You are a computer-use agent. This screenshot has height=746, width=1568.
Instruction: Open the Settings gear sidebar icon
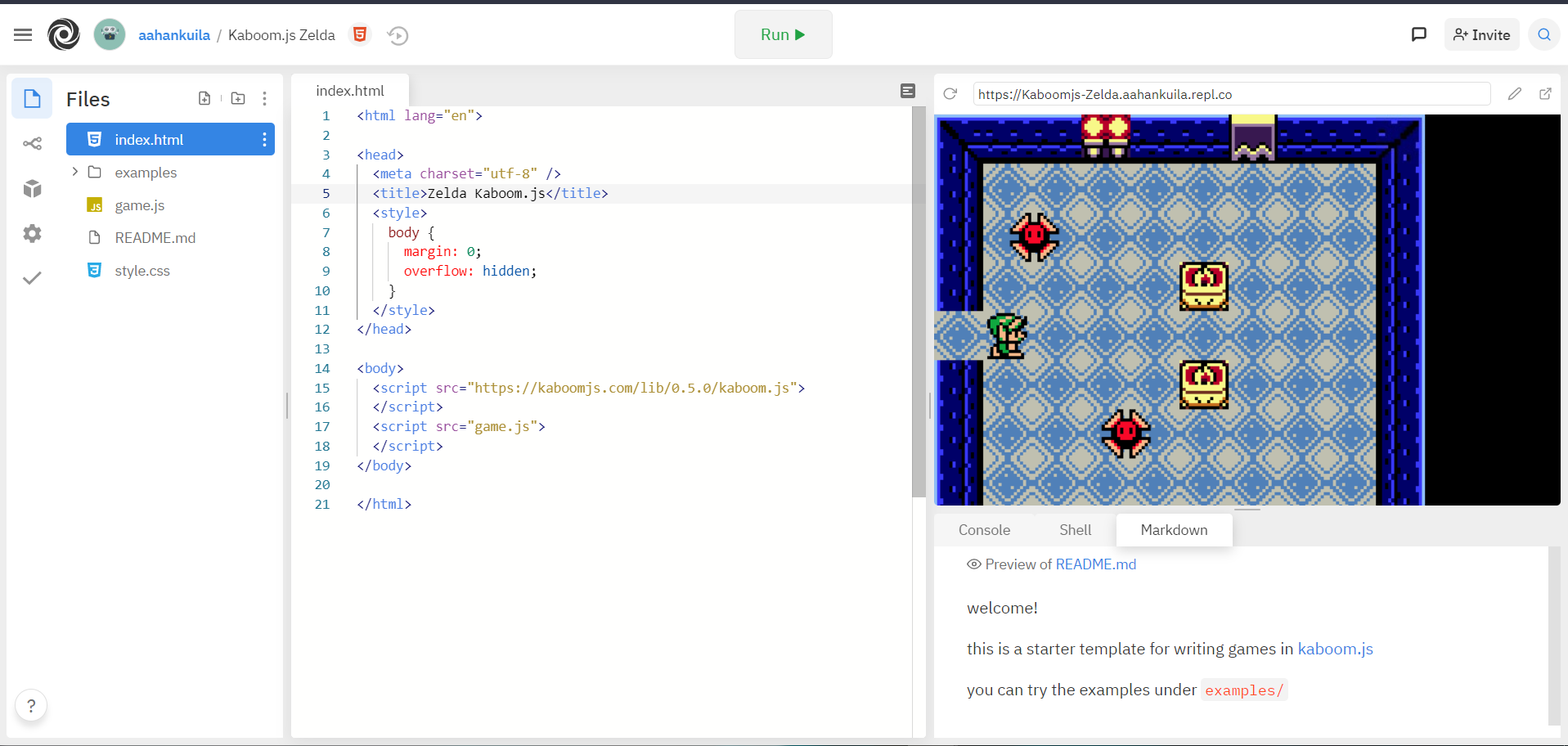click(32, 234)
